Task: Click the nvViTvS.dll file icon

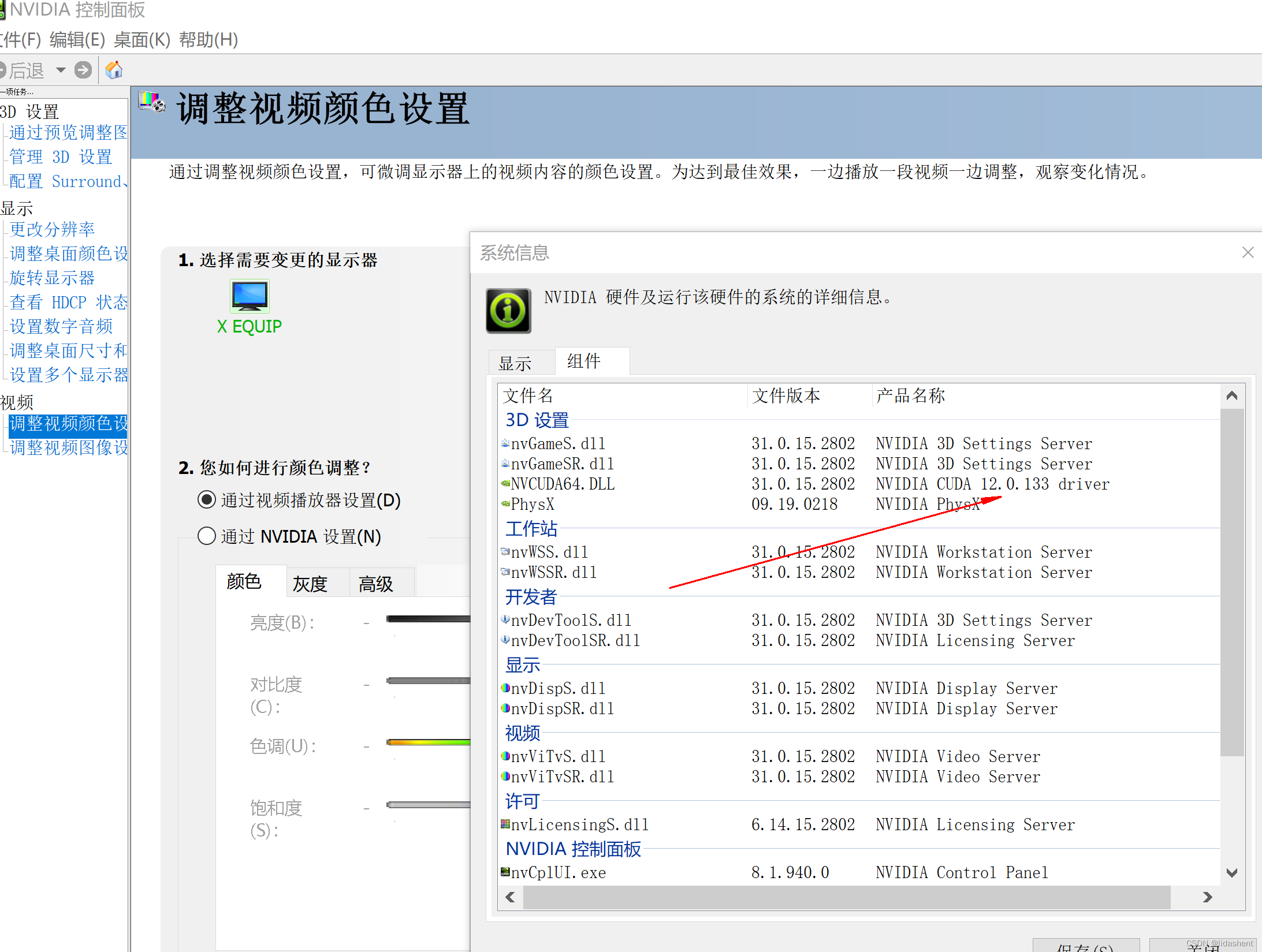Action: [505, 756]
